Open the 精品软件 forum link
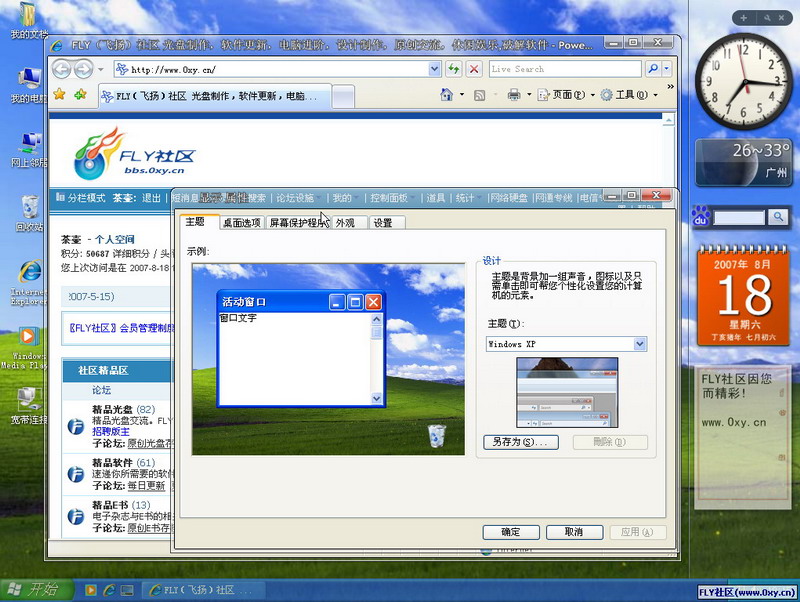800x602 pixels. click(112, 463)
